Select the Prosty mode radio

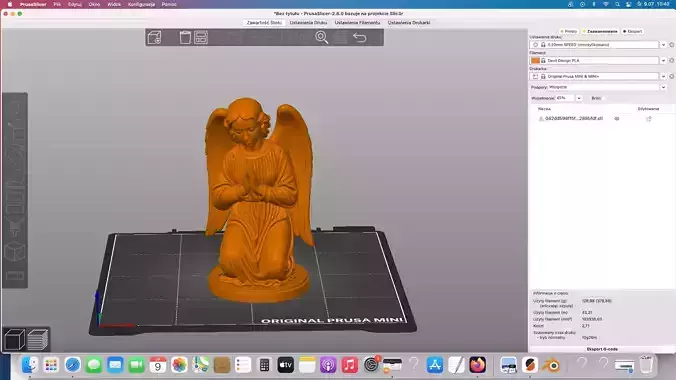(569, 31)
